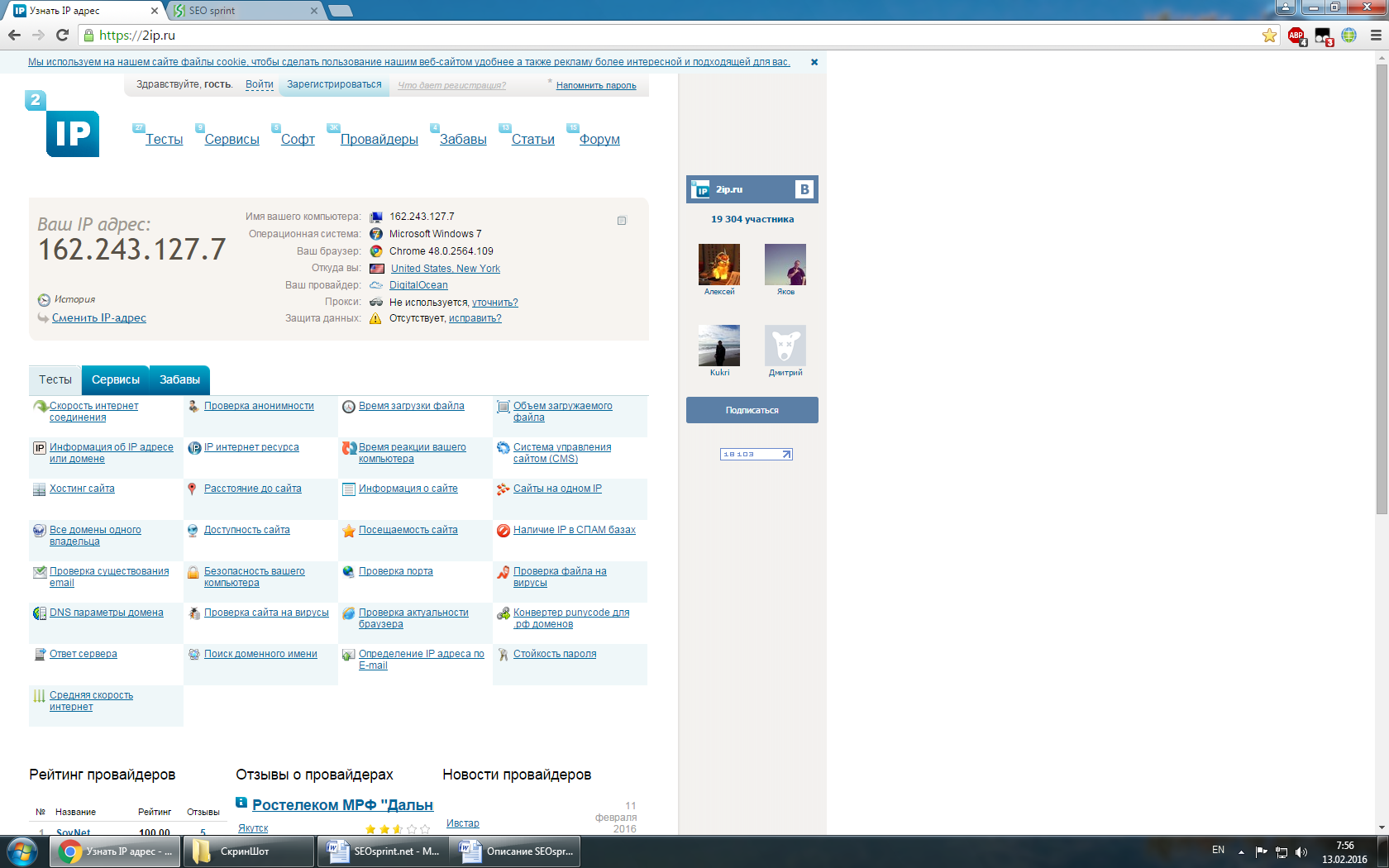Screen dimensions: 1389x868
Task: Click the star icon by Посещаемость сайта
Action: click(349, 531)
